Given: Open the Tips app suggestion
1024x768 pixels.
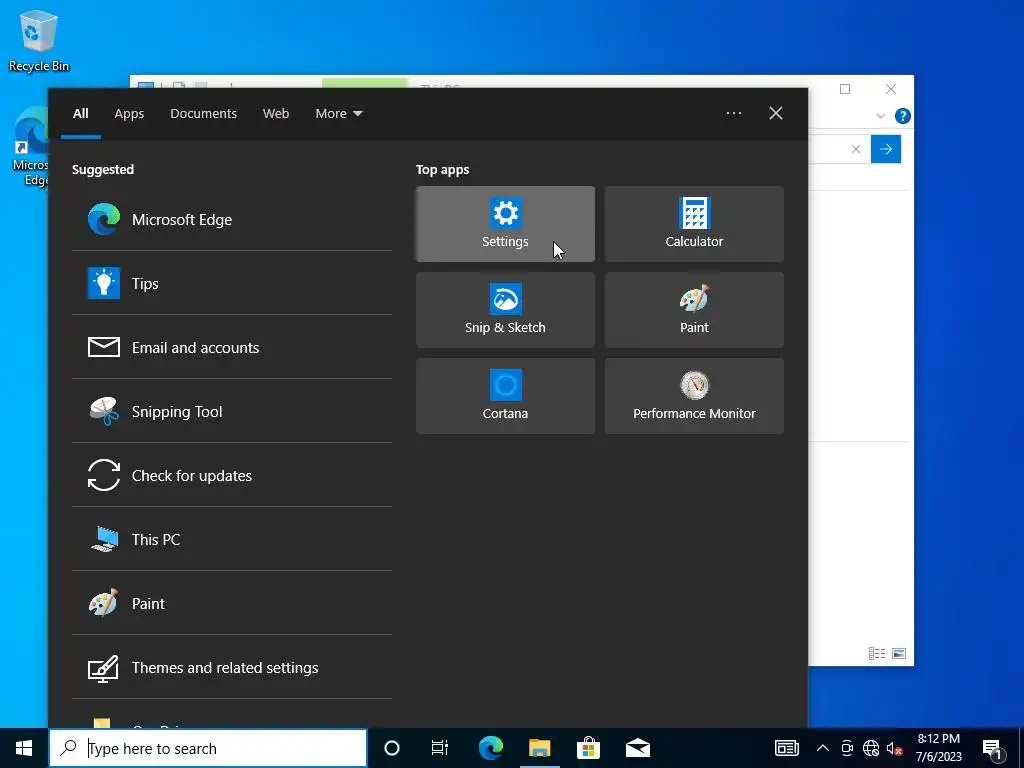Looking at the screenshot, I should [x=231, y=283].
